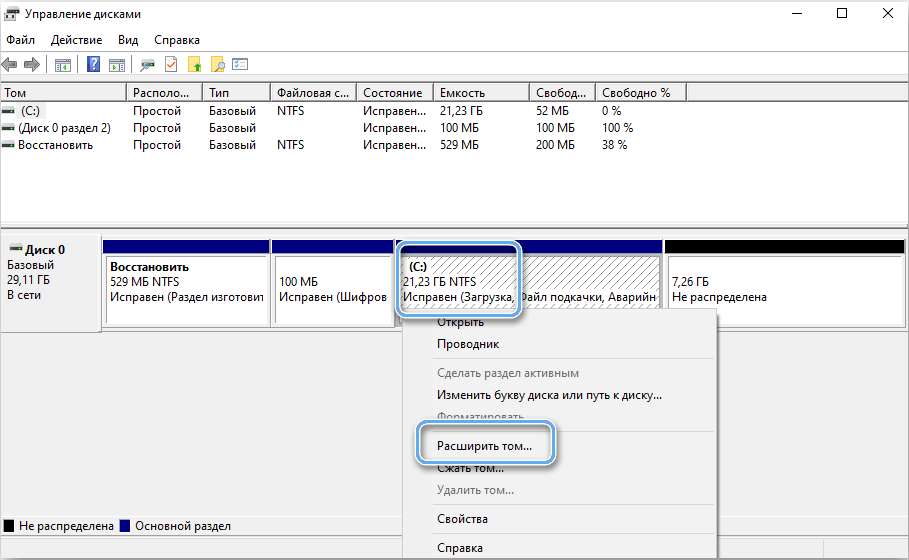Click the show/hide action pane icon
The width and height of the screenshot is (909, 560).
[117, 65]
